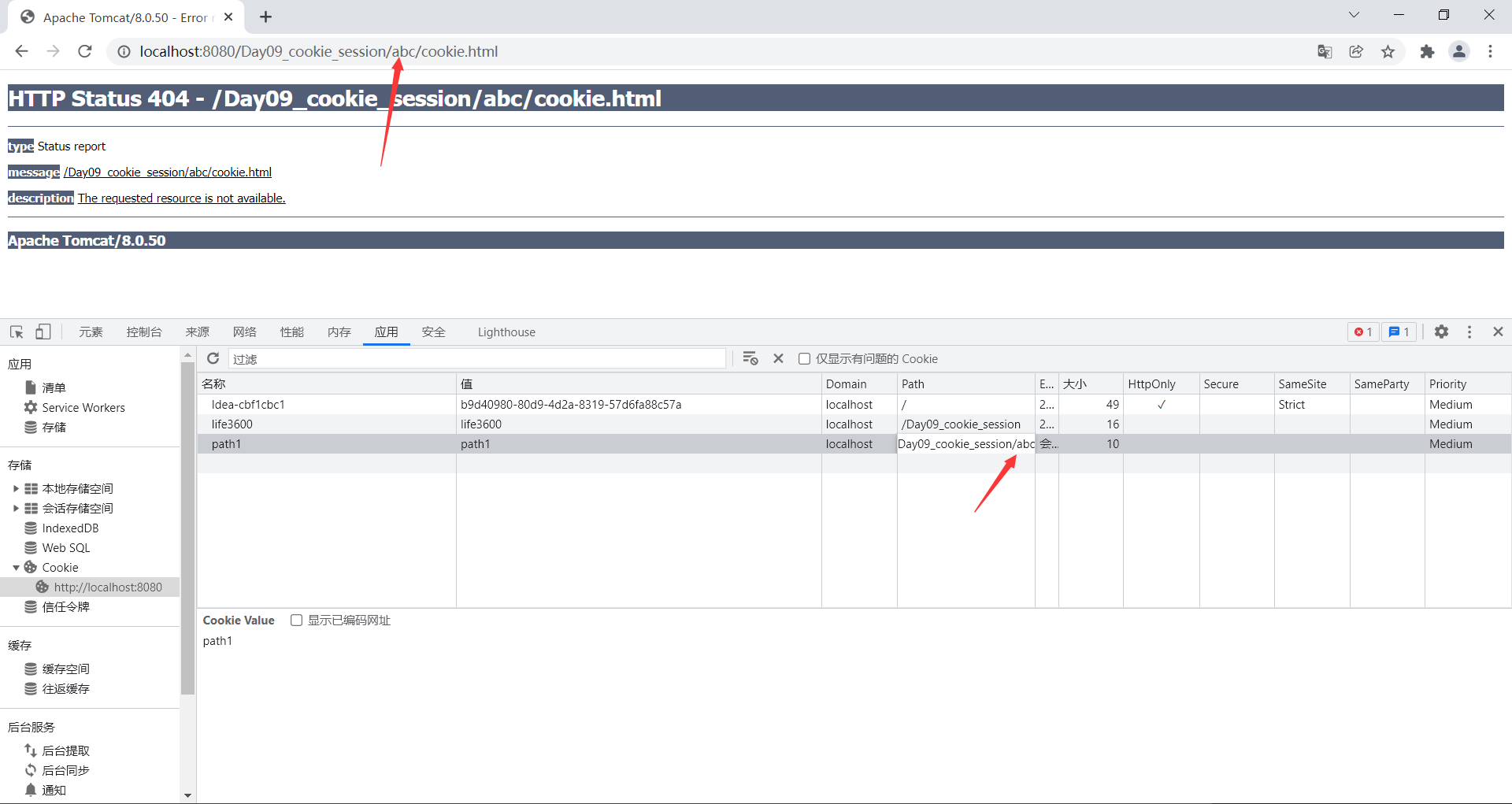This screenshot has height=804, width=1512.
Task: Sort cookies by 名称 column header
Action: tap(327, 383)
